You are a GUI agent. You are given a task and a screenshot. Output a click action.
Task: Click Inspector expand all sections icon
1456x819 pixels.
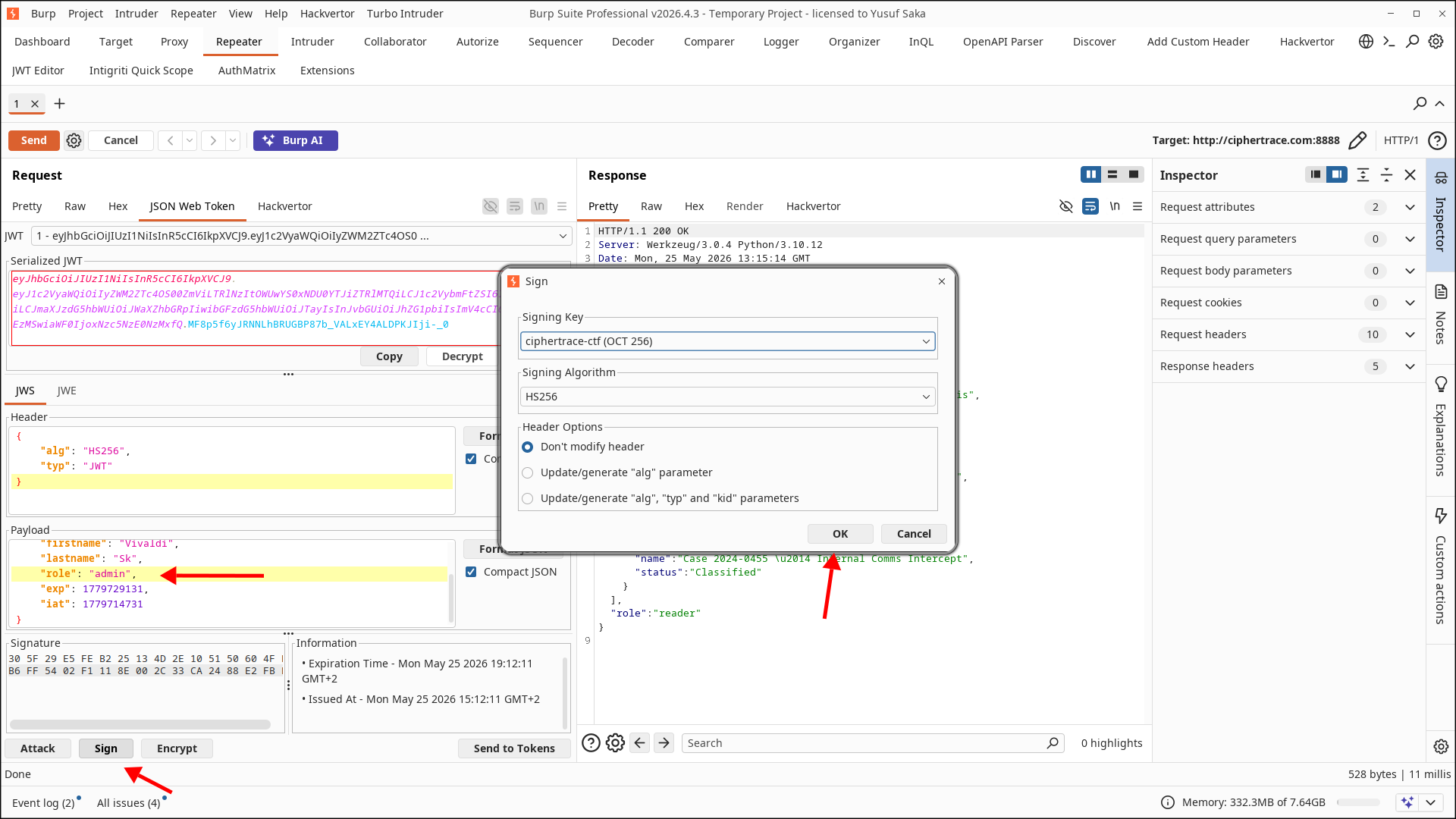(x=1363, y=175)
